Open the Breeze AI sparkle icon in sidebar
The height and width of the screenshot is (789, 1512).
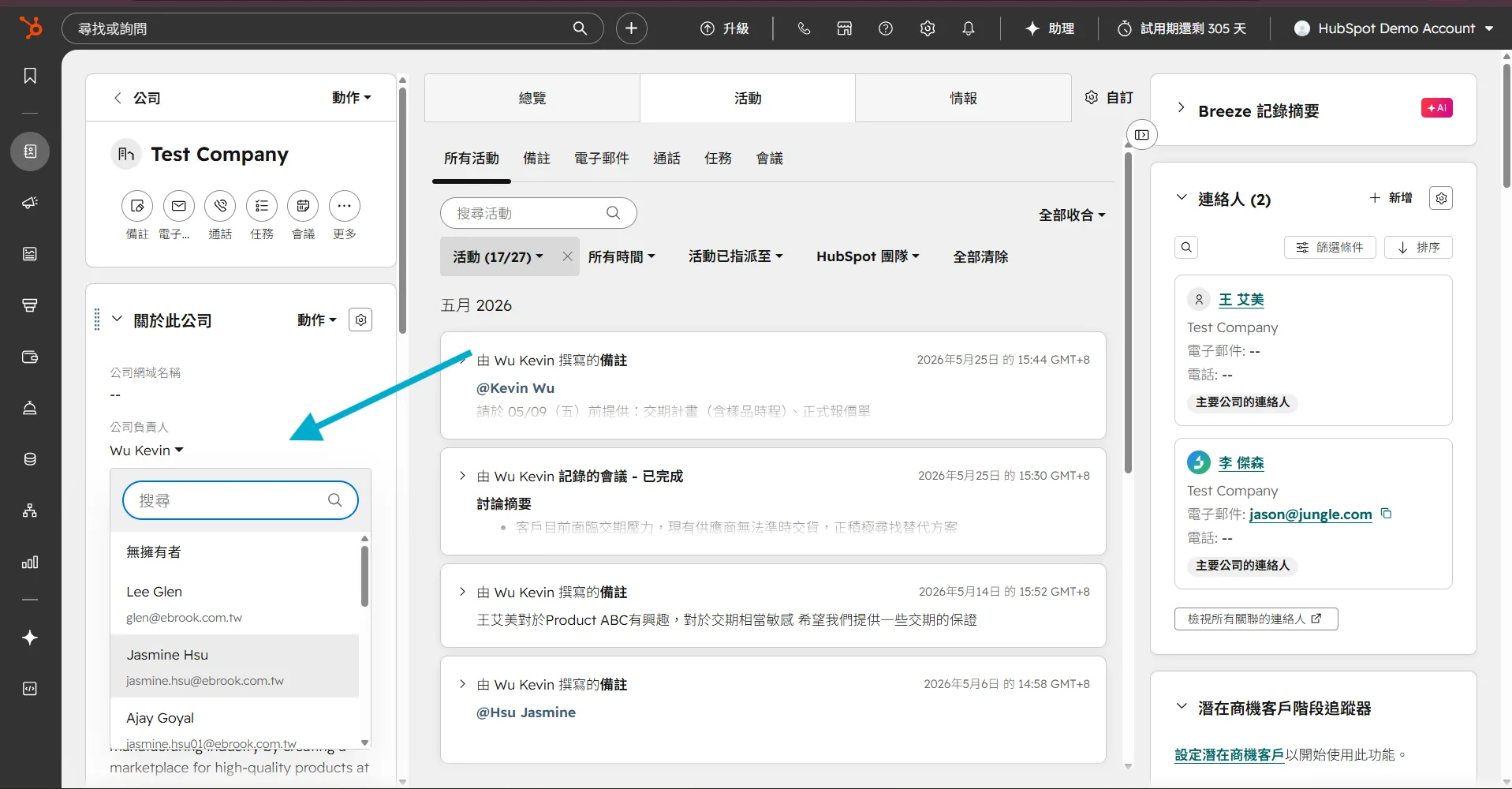pos(30,638)
